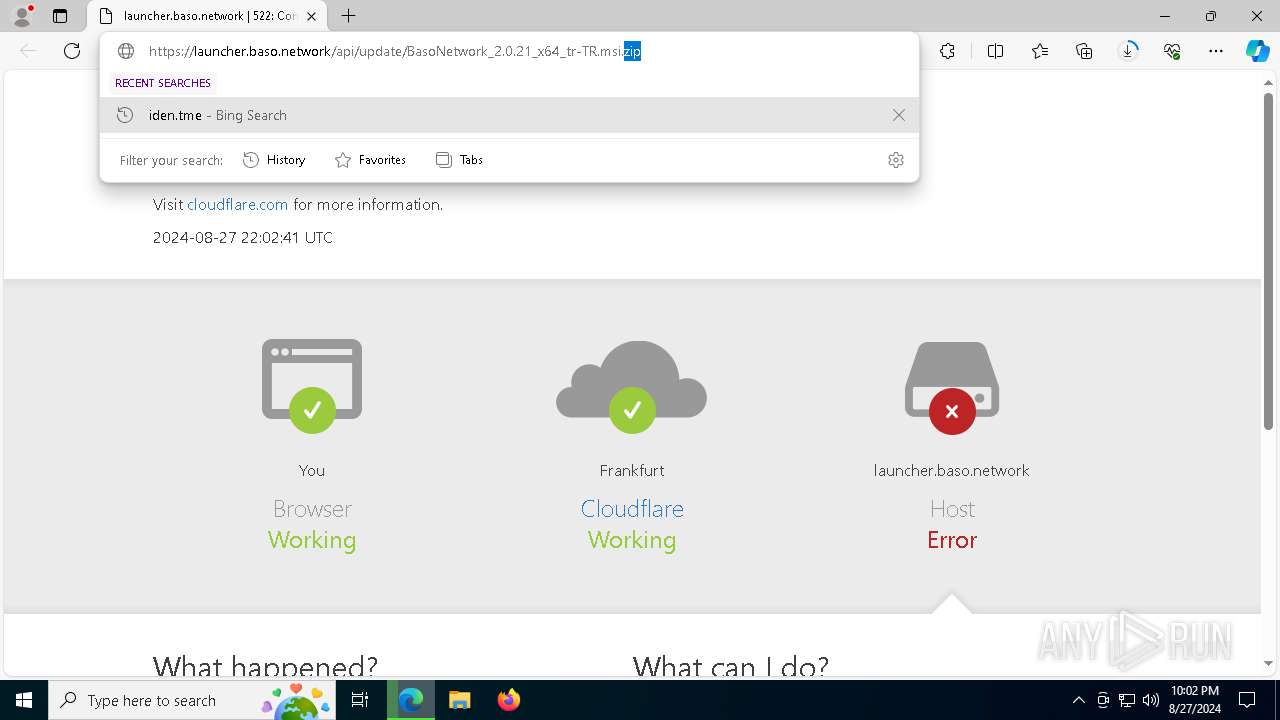Open the network tray icon
This screenshot has height=720, width=1280.
click(1127, 700)
